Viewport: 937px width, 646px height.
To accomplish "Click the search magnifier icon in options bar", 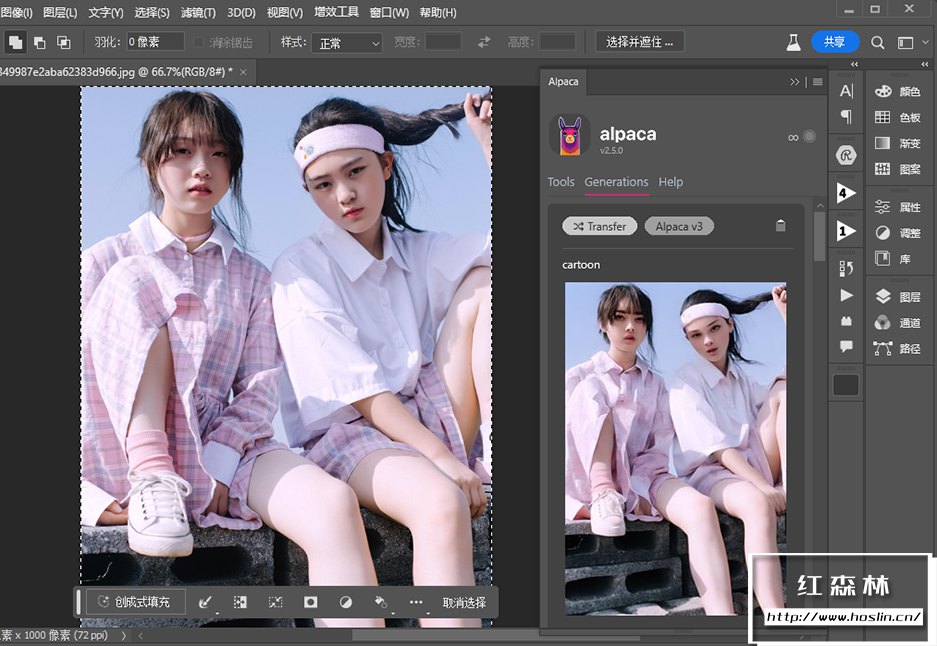I will 877,43.
